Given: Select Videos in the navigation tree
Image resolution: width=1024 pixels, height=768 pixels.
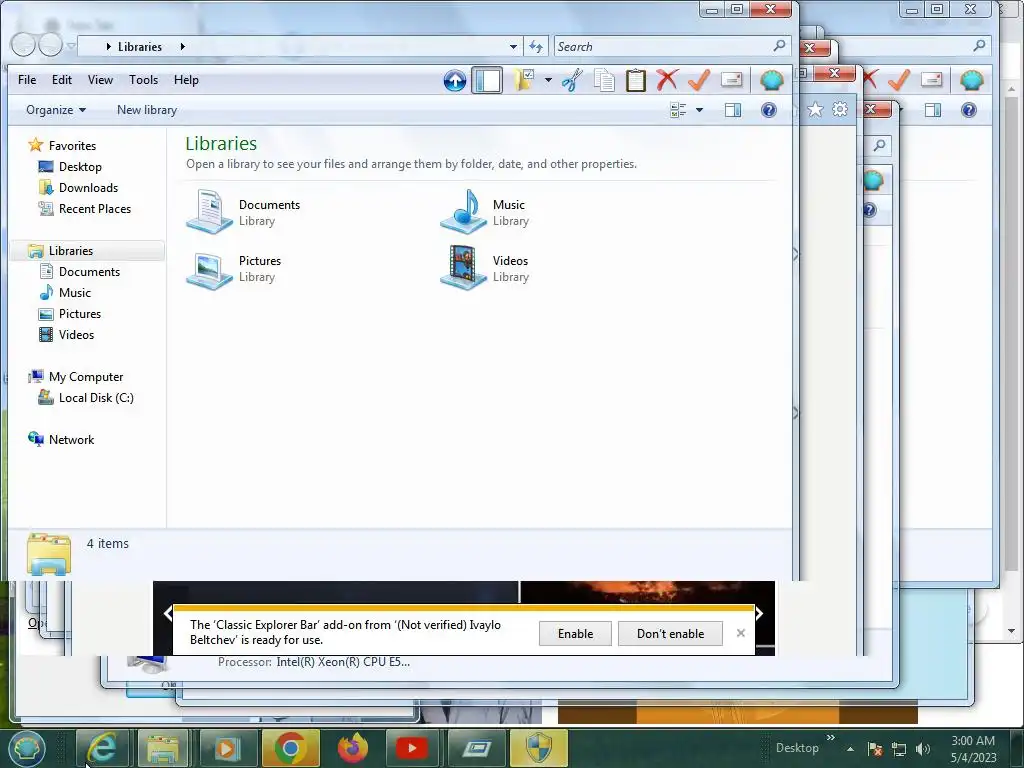Looking at the screenshot, I should pyautogui.click(x=76, y=334).
